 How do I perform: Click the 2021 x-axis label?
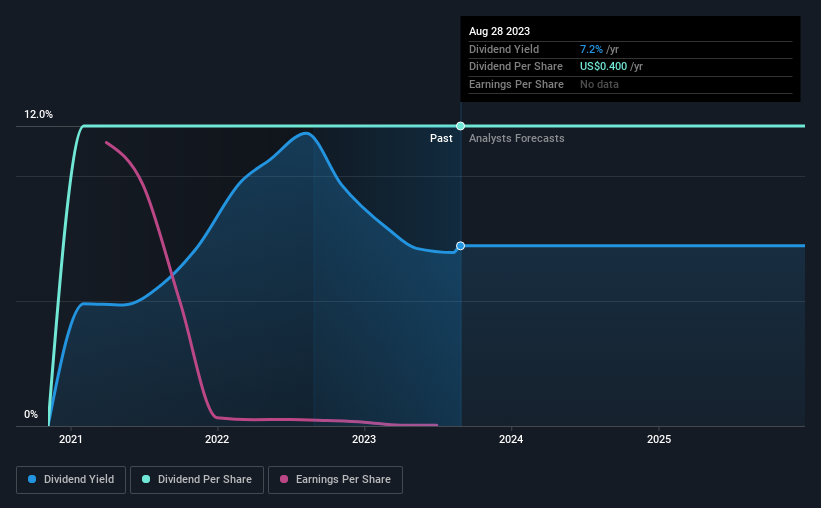(71, 439)
